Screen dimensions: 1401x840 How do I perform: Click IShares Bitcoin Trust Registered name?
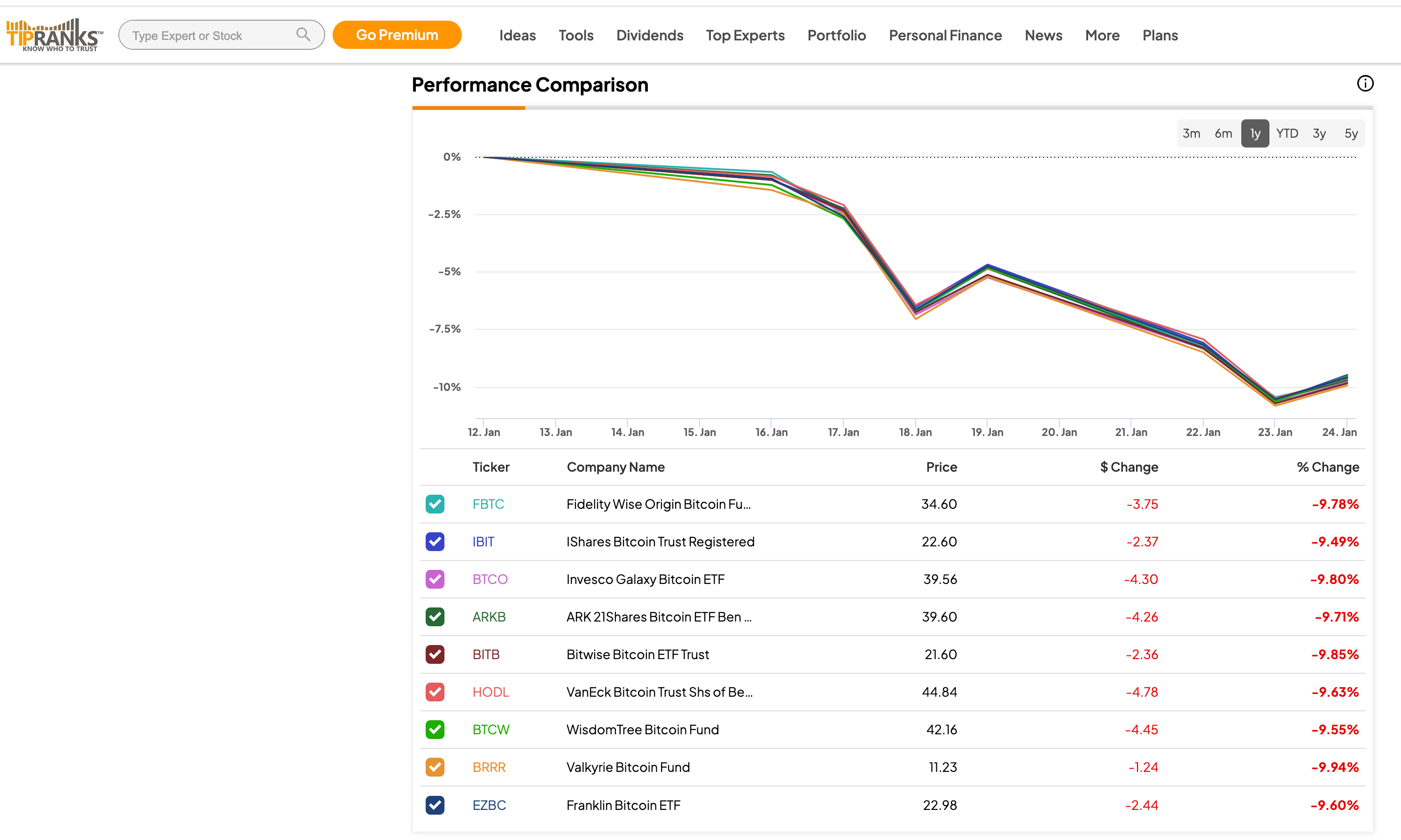661,542
